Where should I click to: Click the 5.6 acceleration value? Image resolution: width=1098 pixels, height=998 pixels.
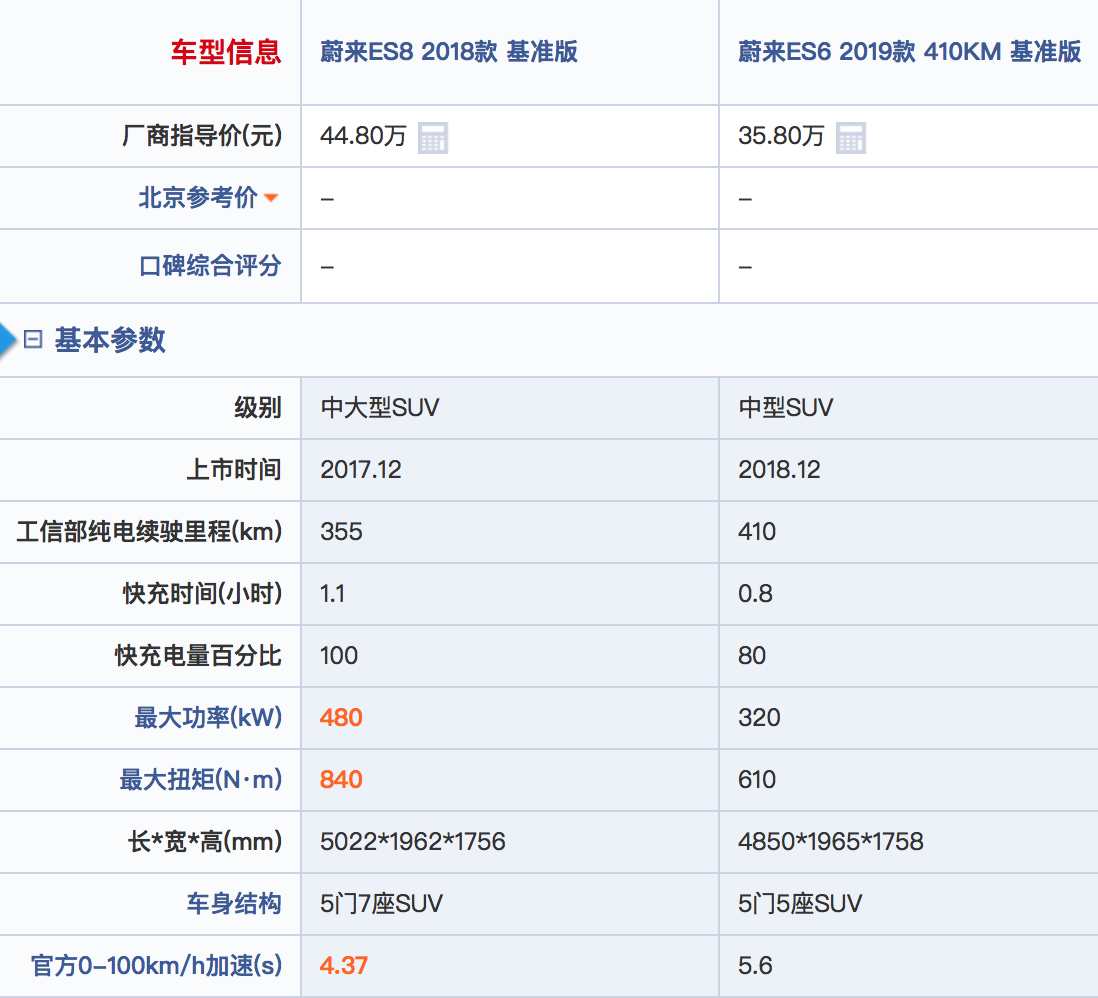pyautogui.click(x=755, y=966)
